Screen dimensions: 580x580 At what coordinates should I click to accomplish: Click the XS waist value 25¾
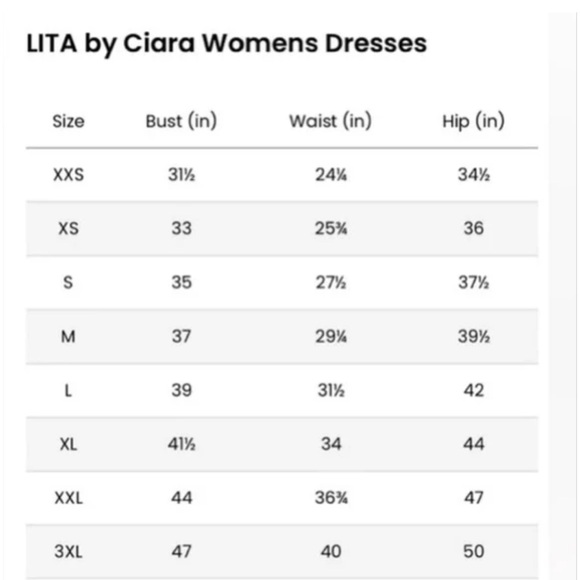pyautogui.click(x=331, y=228)
